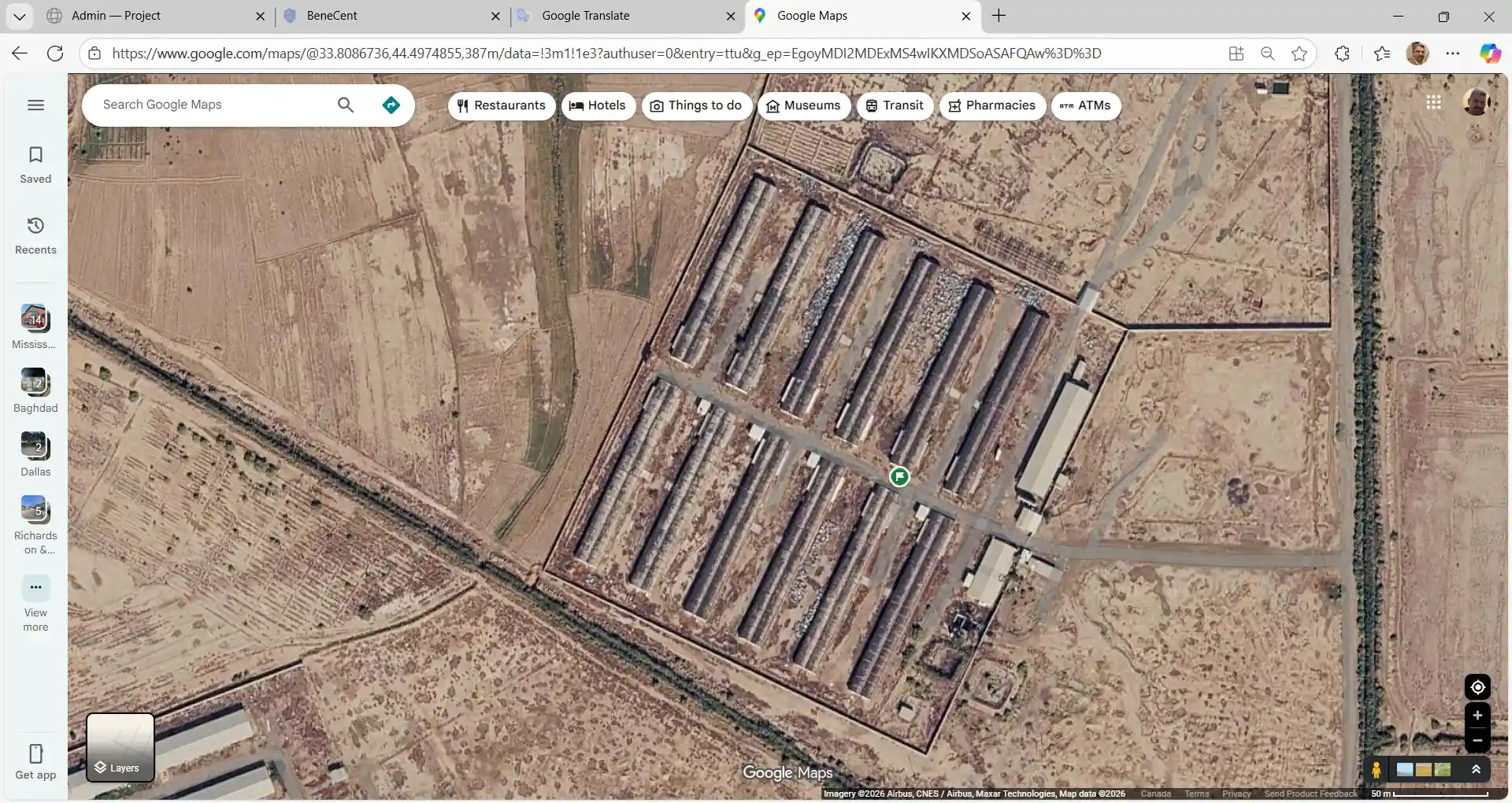Filter map by Restaurants
1512x803 pixels.
502,105
